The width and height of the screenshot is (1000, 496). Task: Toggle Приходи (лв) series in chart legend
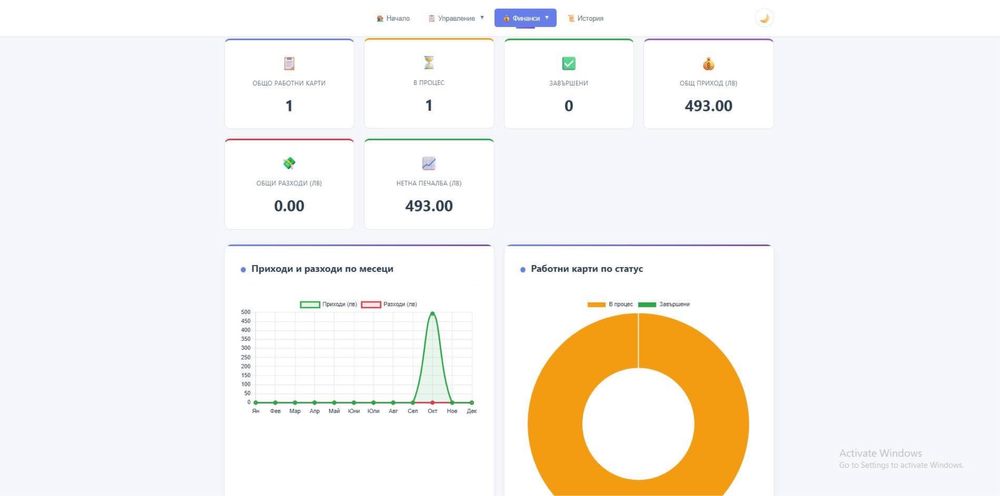328,304
